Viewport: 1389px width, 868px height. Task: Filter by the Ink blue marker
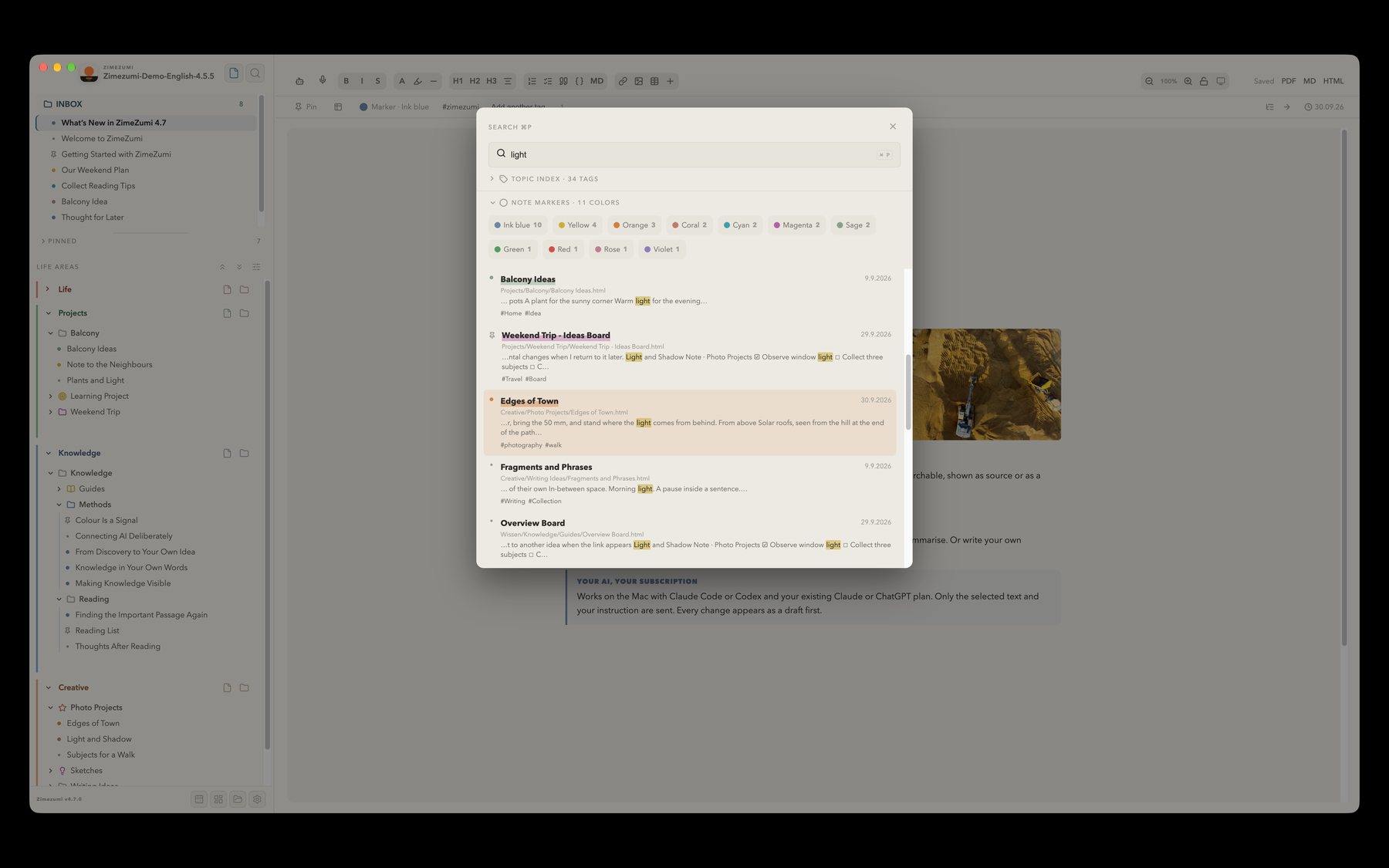tap(518, 225)
